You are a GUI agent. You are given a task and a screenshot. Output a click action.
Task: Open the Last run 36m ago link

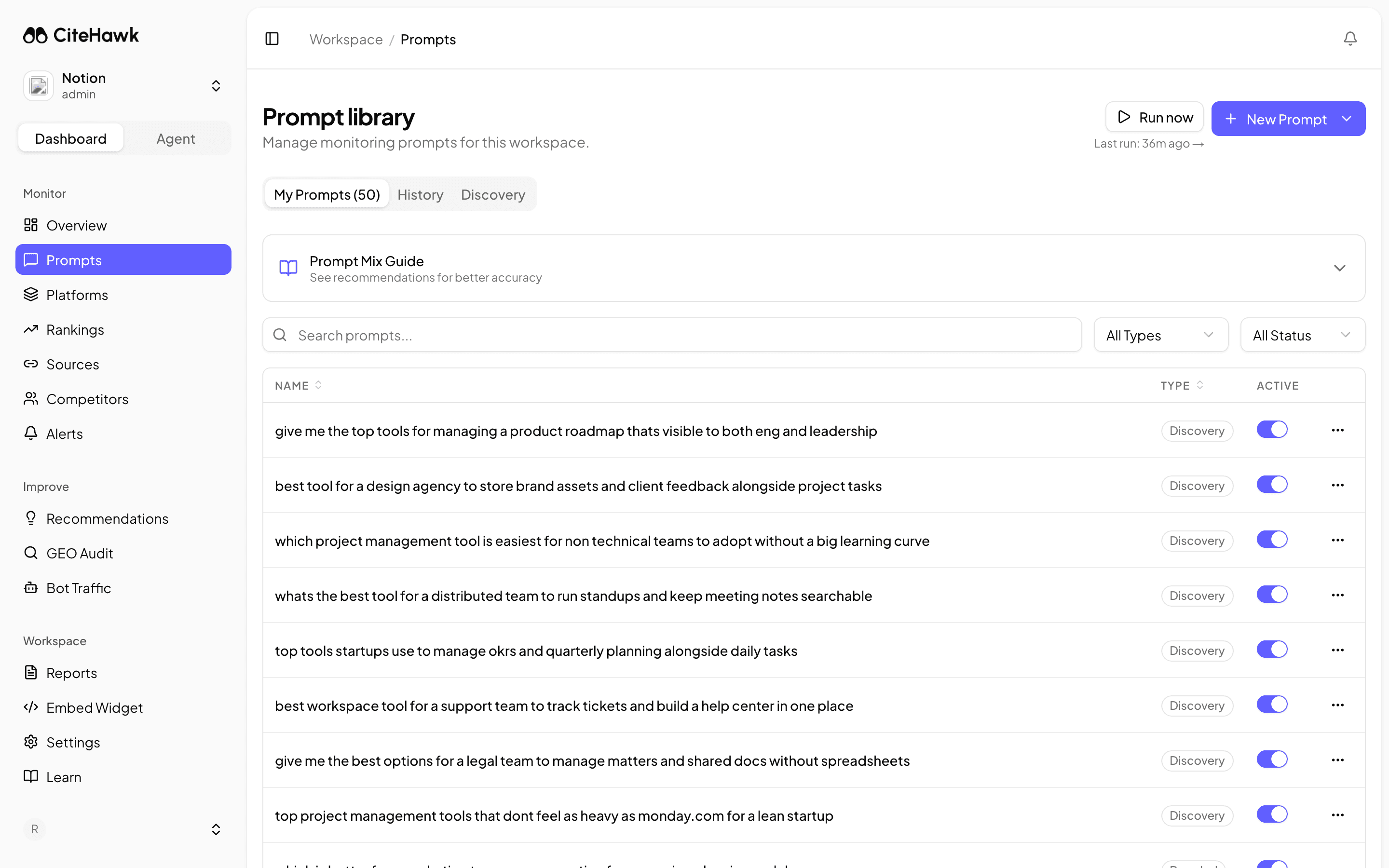(1148, 144)
